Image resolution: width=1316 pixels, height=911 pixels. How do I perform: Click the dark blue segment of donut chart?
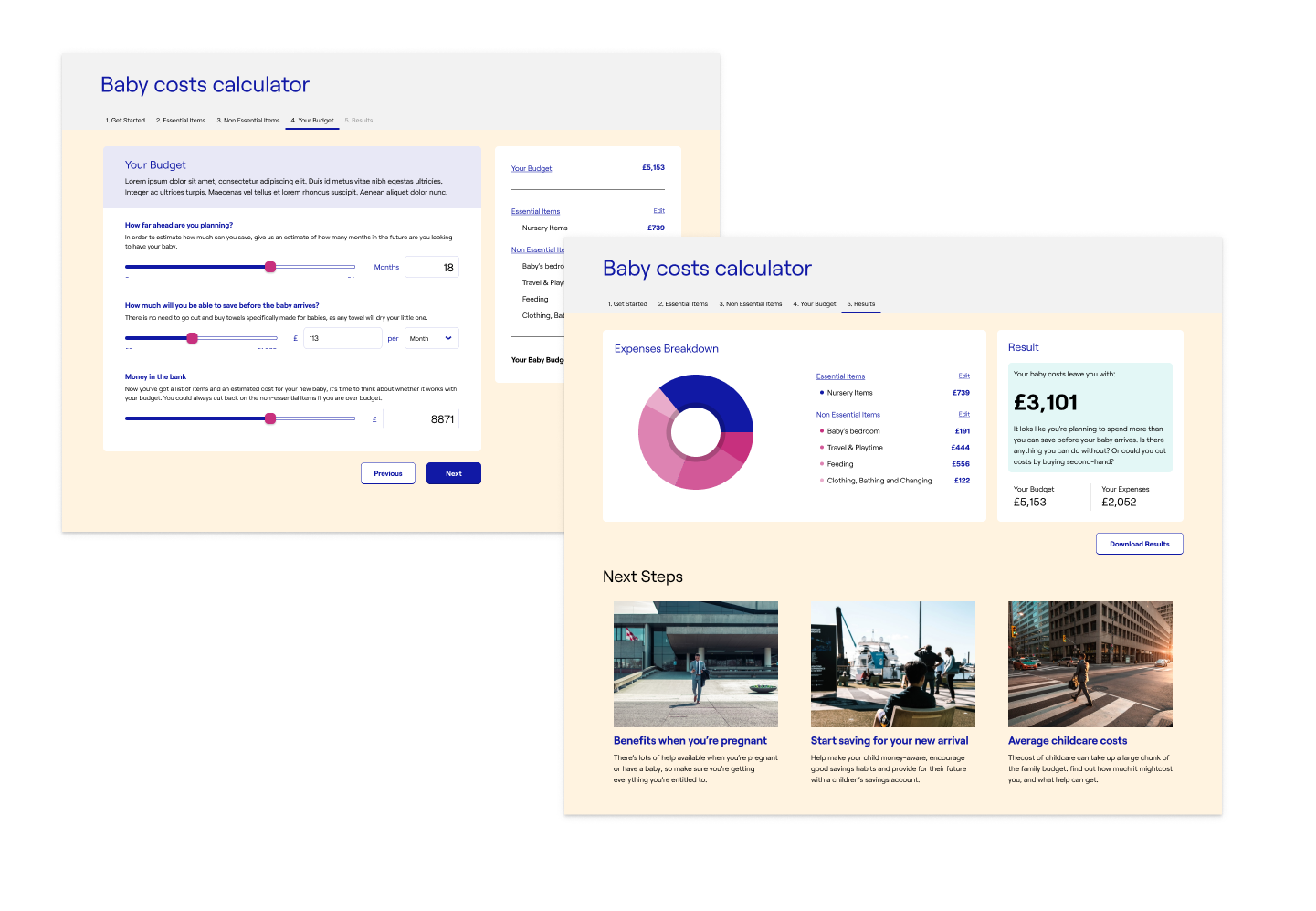tap(718, 400)
